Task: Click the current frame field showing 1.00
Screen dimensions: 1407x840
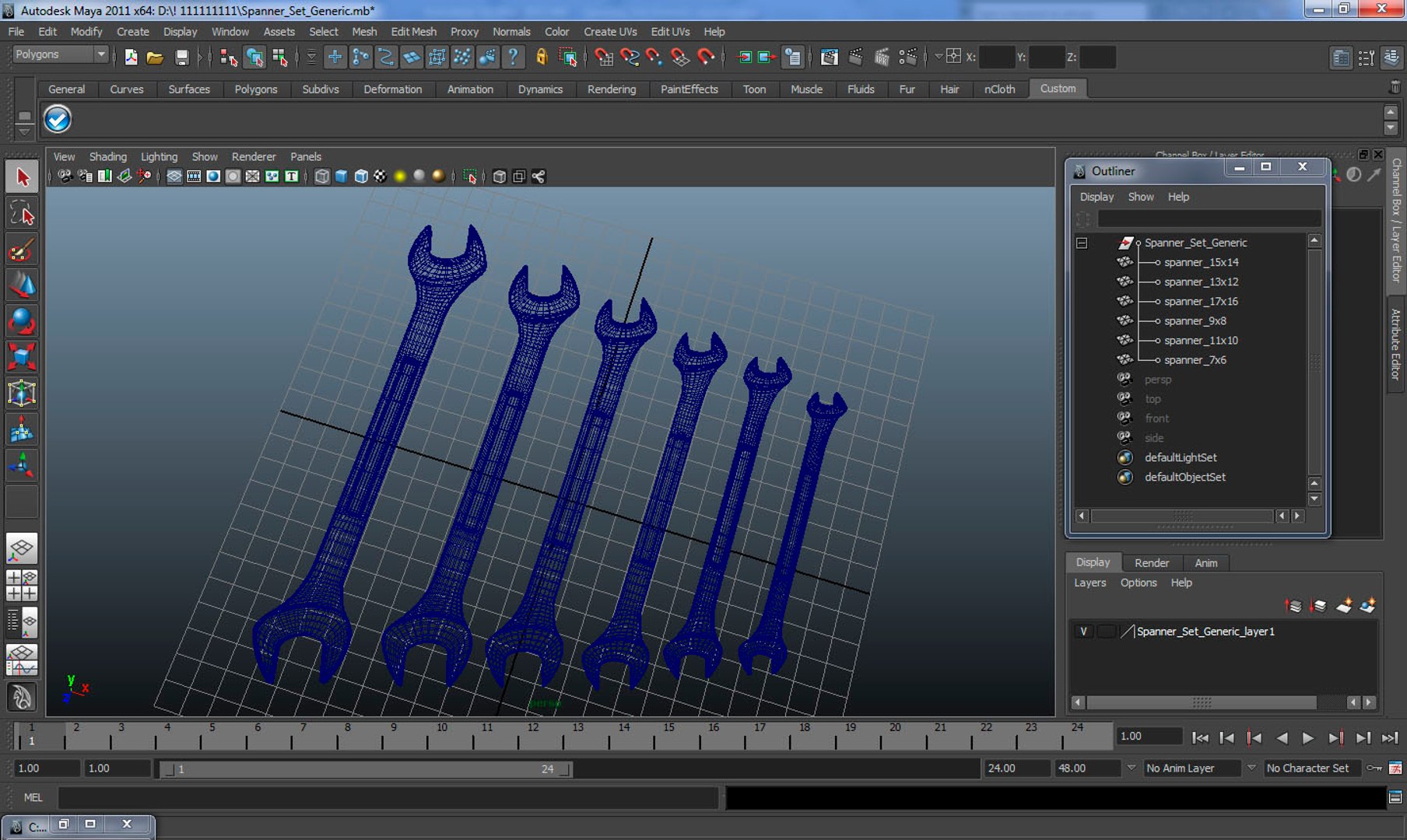Action: point(1149,737)
